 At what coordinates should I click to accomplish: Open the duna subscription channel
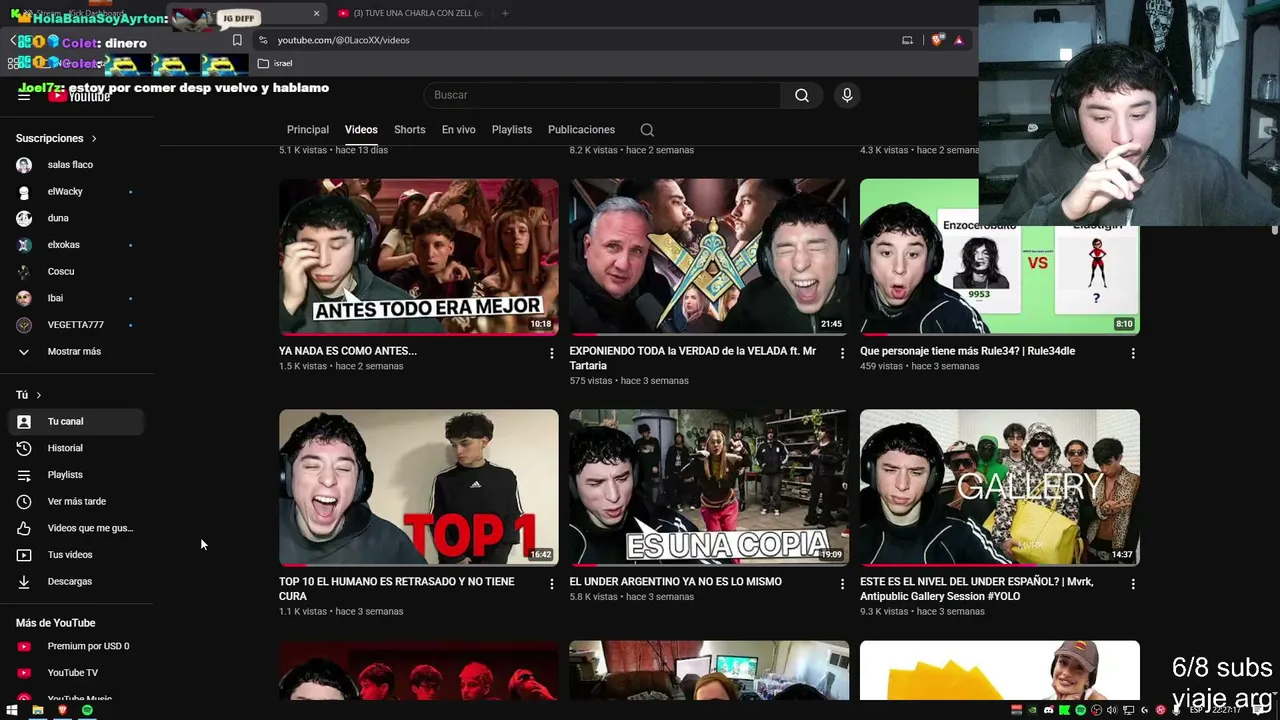coord(76,218)
